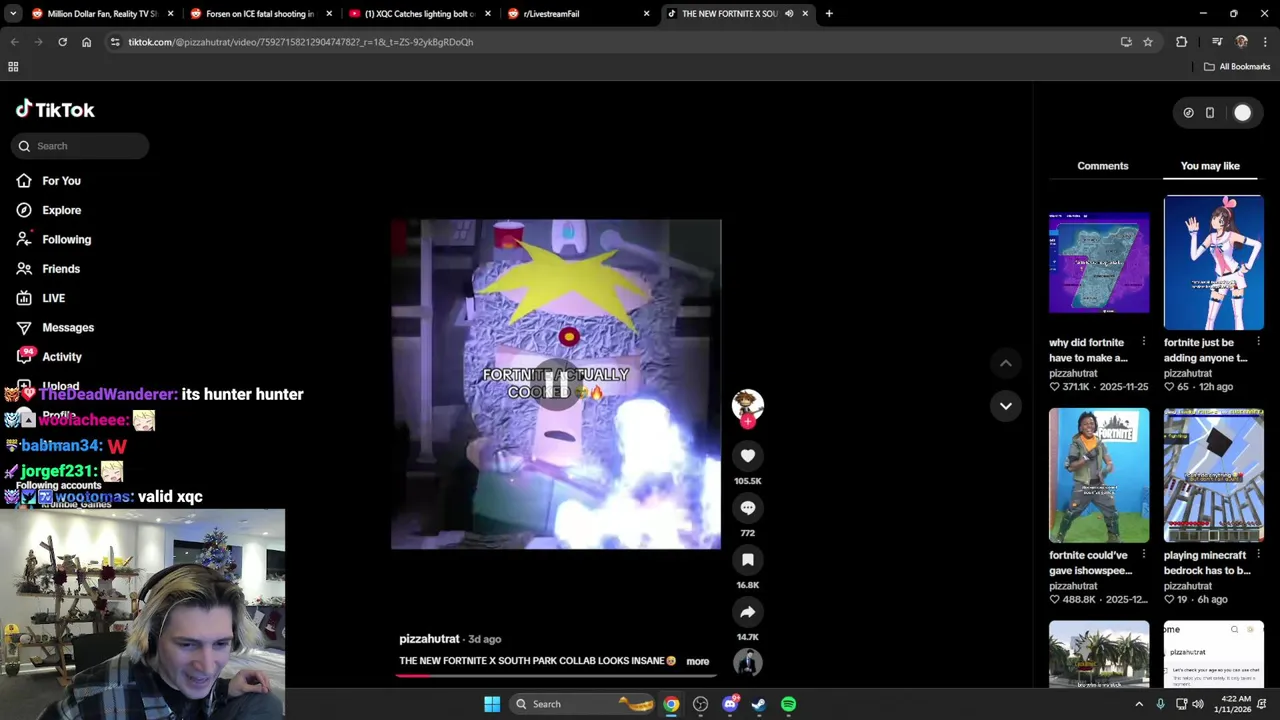
Task: Open Steam from the taskbar
Action: tap(759, 704)
